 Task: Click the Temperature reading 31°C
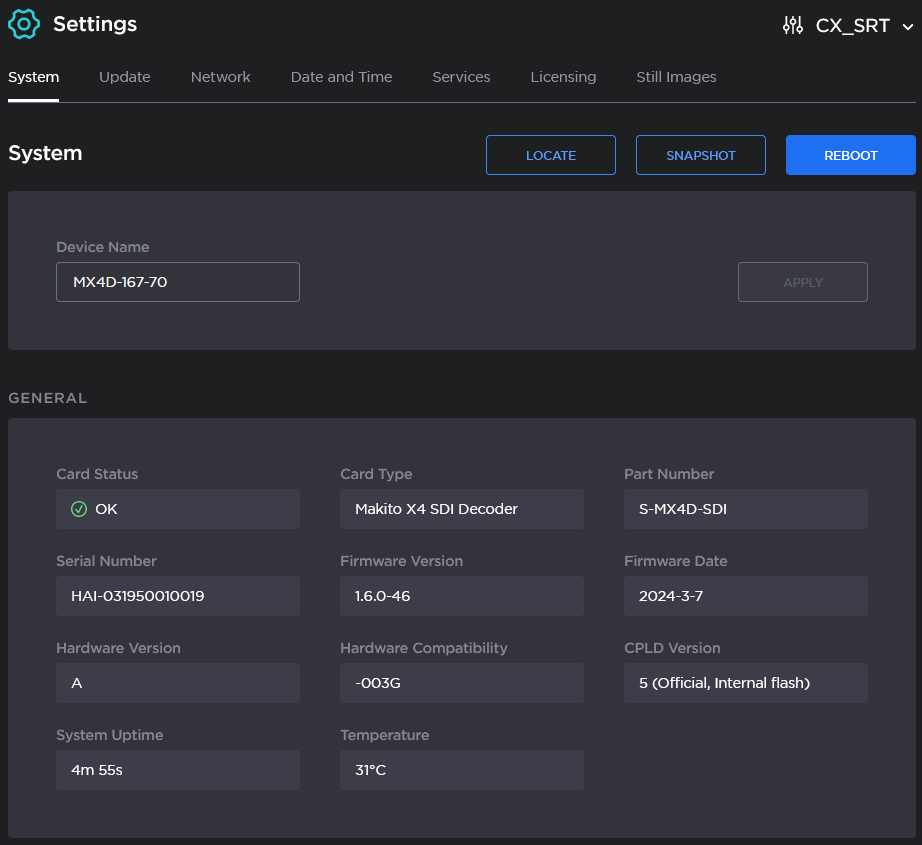coord(461,770)
